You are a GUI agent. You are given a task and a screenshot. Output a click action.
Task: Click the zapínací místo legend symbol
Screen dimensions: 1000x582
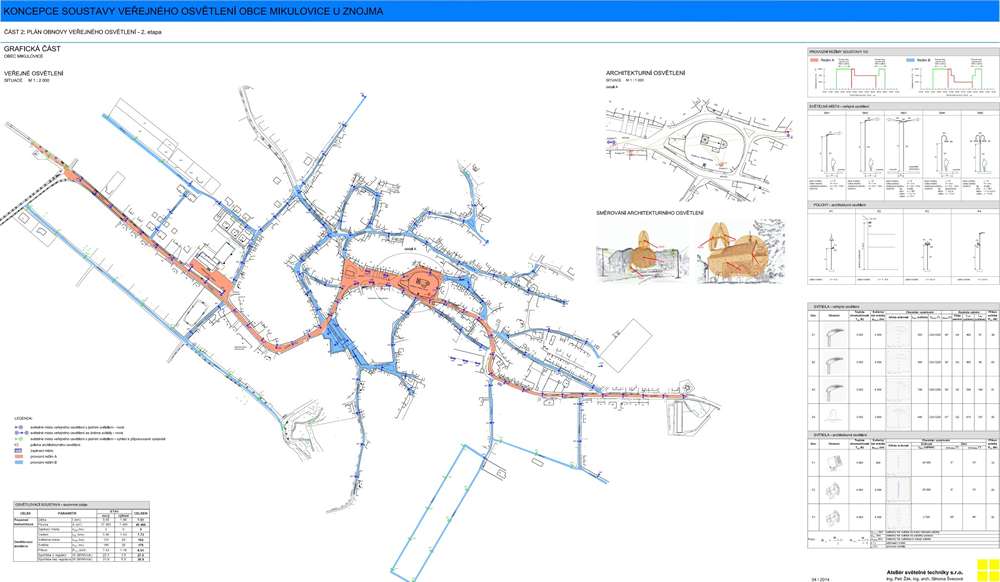(x=18, y=451)
